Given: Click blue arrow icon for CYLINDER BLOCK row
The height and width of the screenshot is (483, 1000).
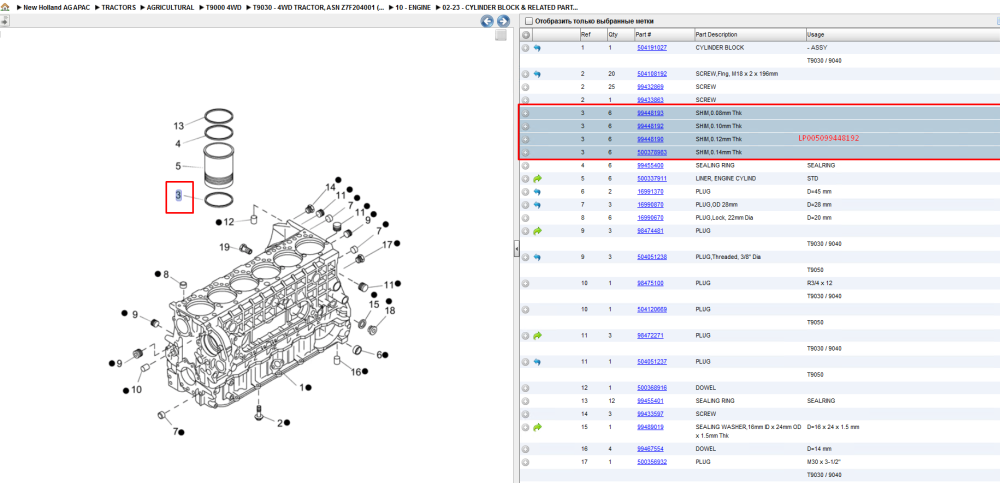Looking at the screenshot, I should (537, 48).
